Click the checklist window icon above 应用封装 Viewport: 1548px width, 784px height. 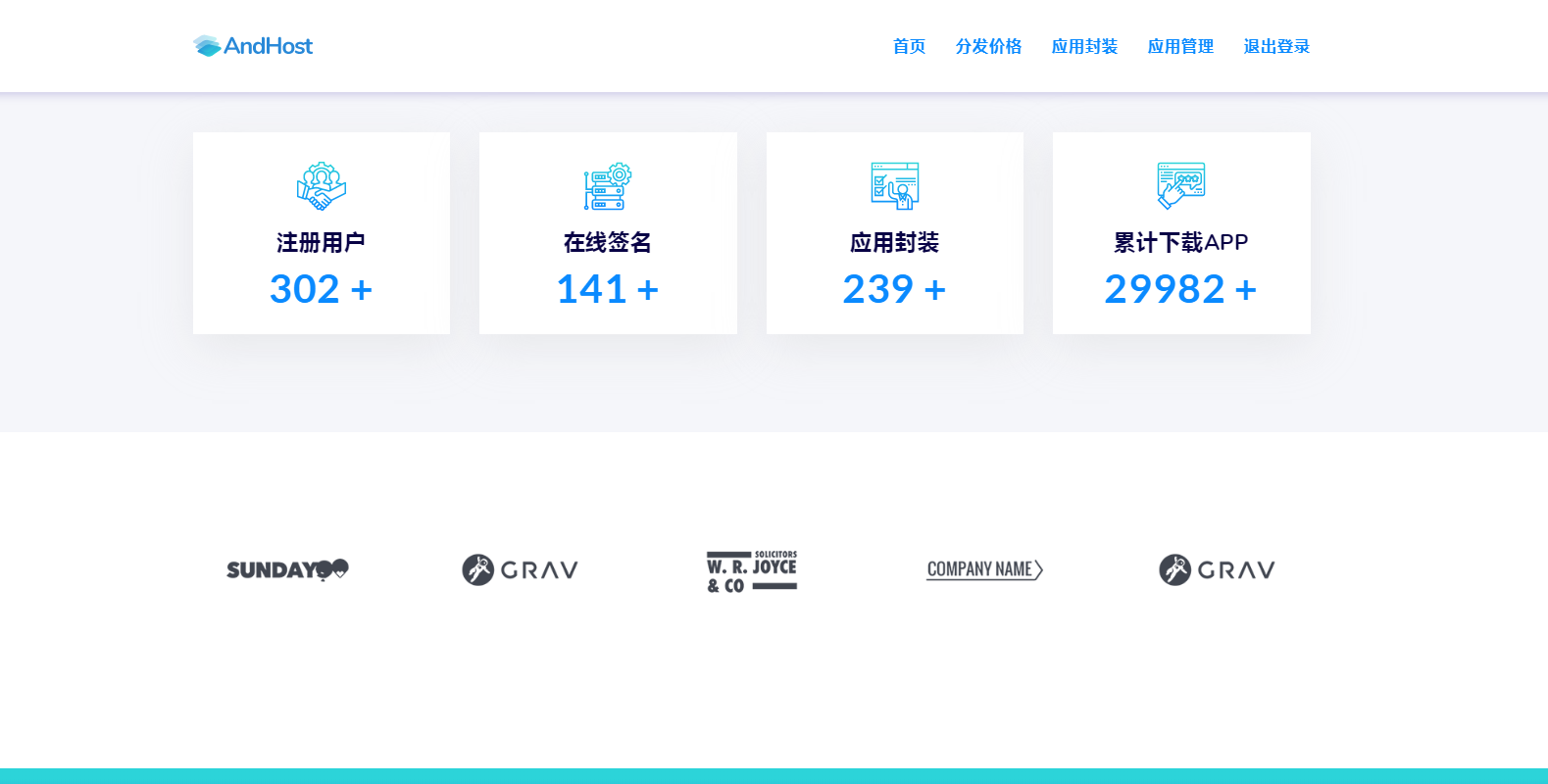[x=894, y=186]
